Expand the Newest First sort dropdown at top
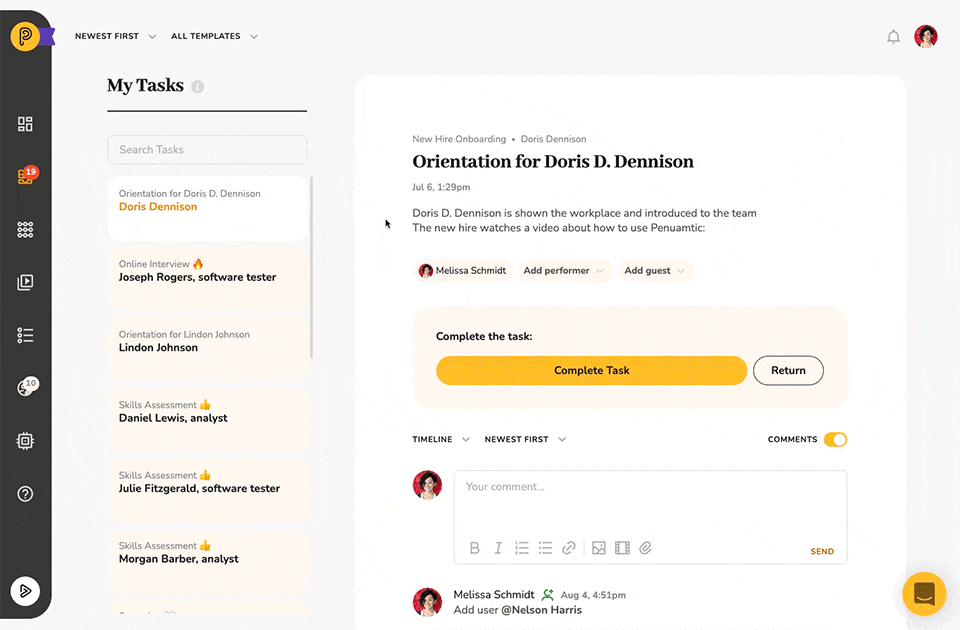This screenshot has width=960, height=630. click(115, 36)
